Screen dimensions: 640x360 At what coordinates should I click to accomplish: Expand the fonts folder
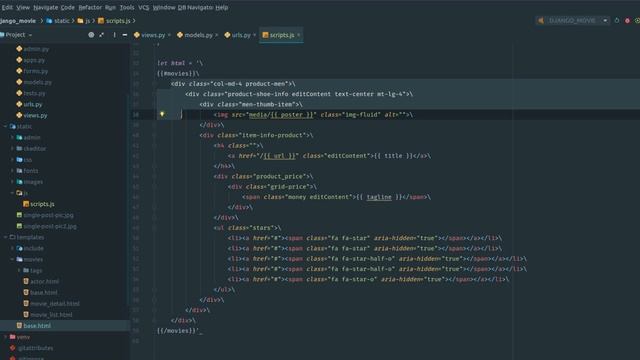coord(12,171)
